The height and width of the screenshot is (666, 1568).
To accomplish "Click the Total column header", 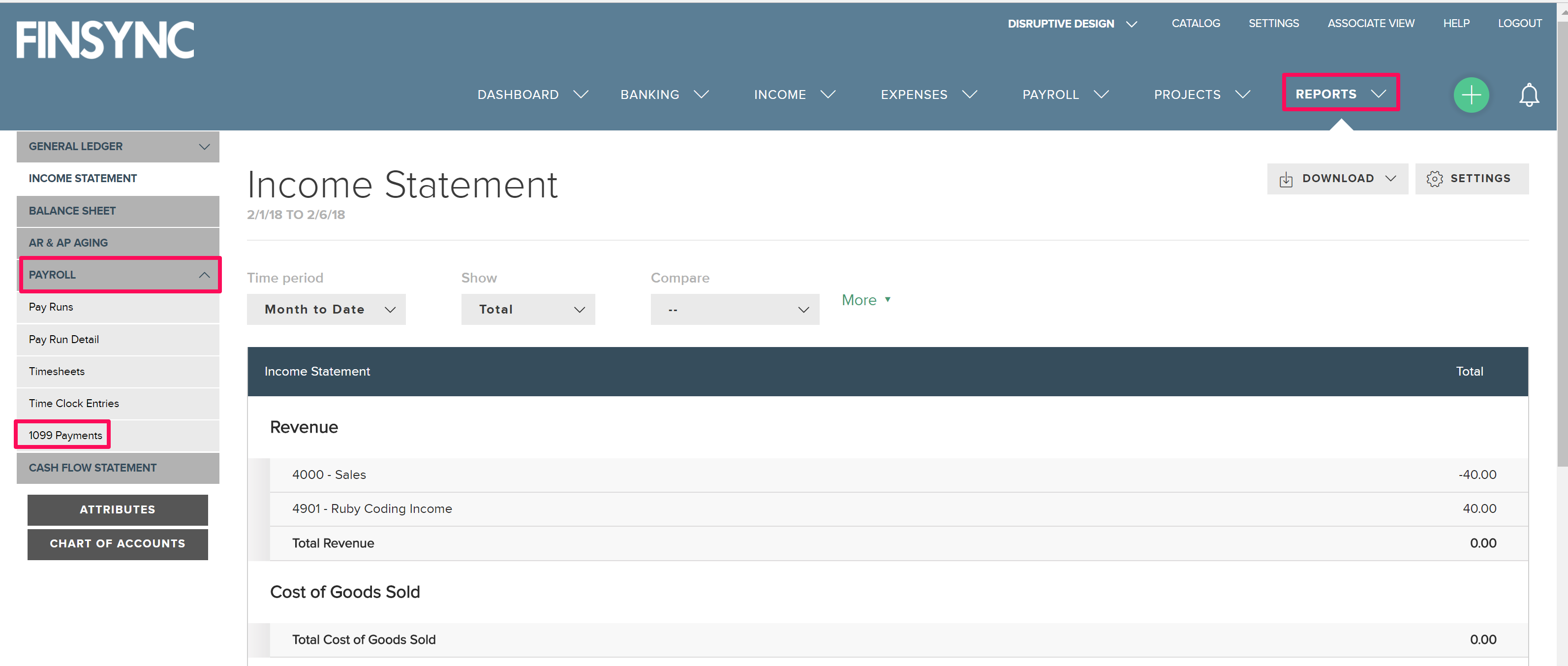I will 1469,371.
